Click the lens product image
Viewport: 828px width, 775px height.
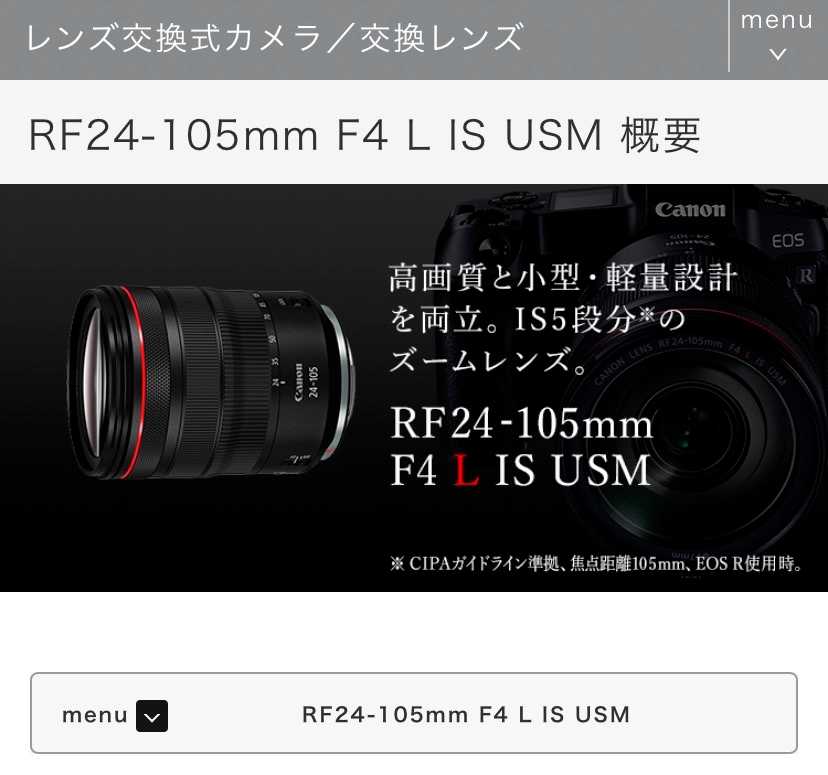[x=212, y=382]
